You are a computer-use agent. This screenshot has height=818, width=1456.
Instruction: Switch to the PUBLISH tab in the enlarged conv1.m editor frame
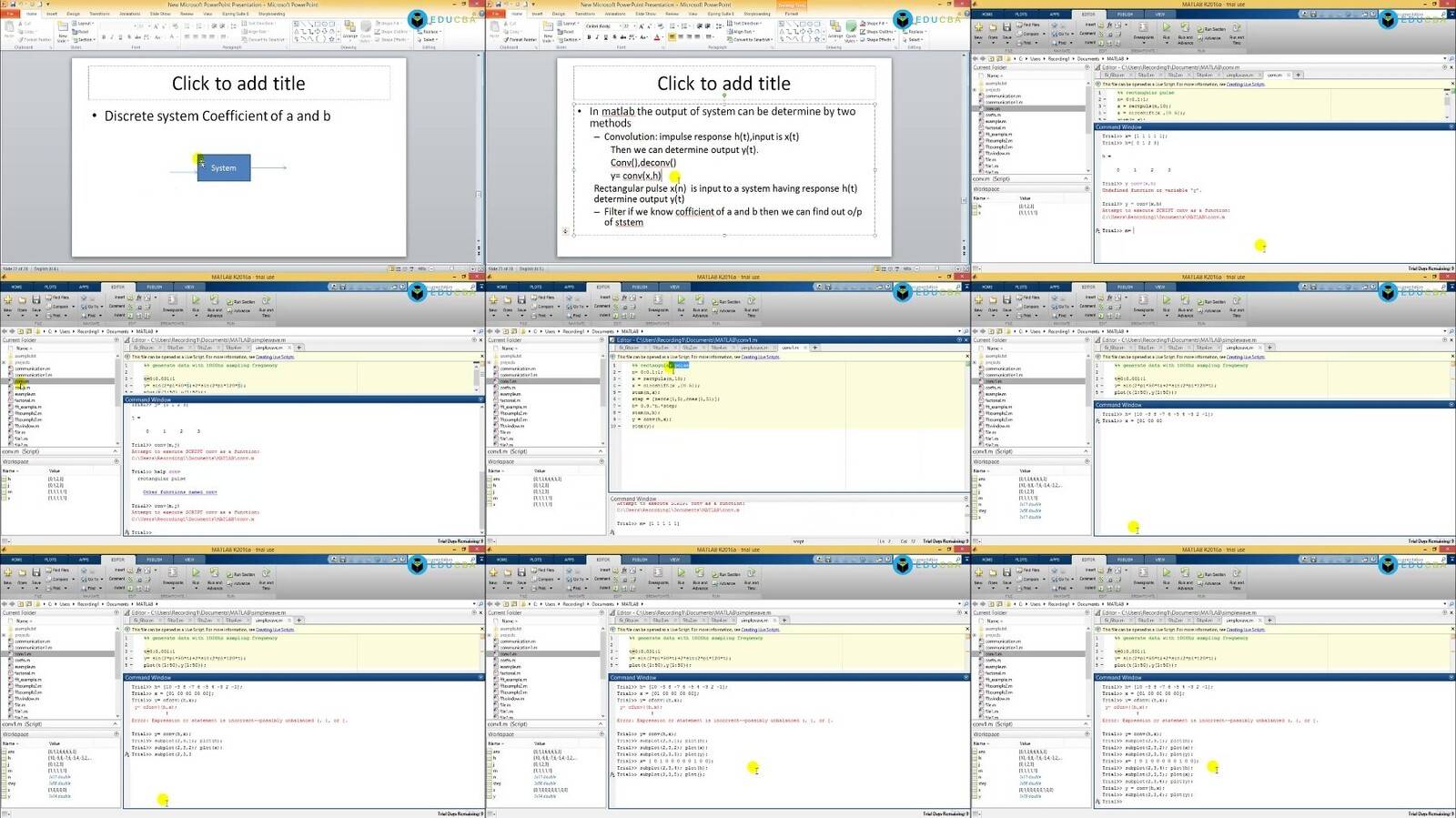point(640,287)
